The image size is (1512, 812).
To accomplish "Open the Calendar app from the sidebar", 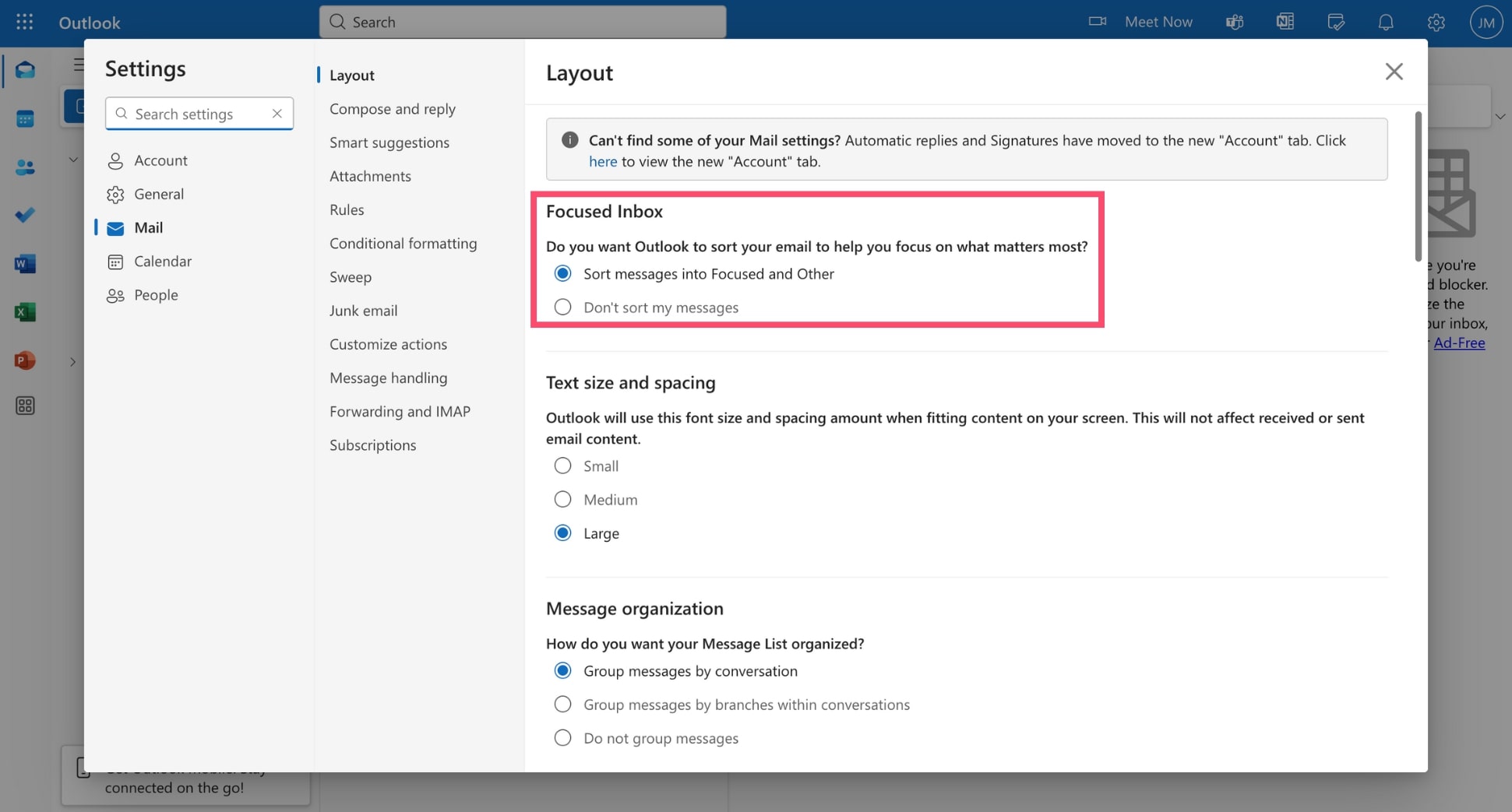I will pyautogui.click(x=24, y=118).
